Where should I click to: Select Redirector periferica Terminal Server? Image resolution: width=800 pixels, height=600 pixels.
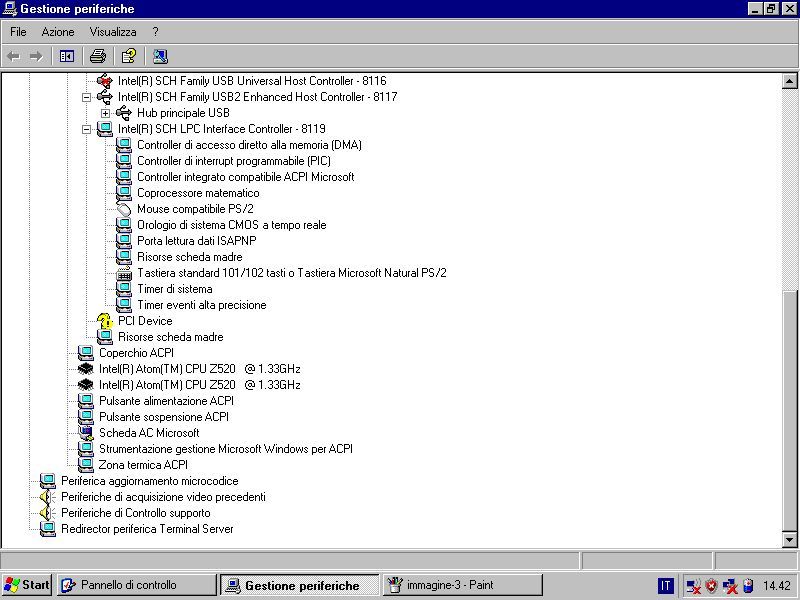point(147,529)
